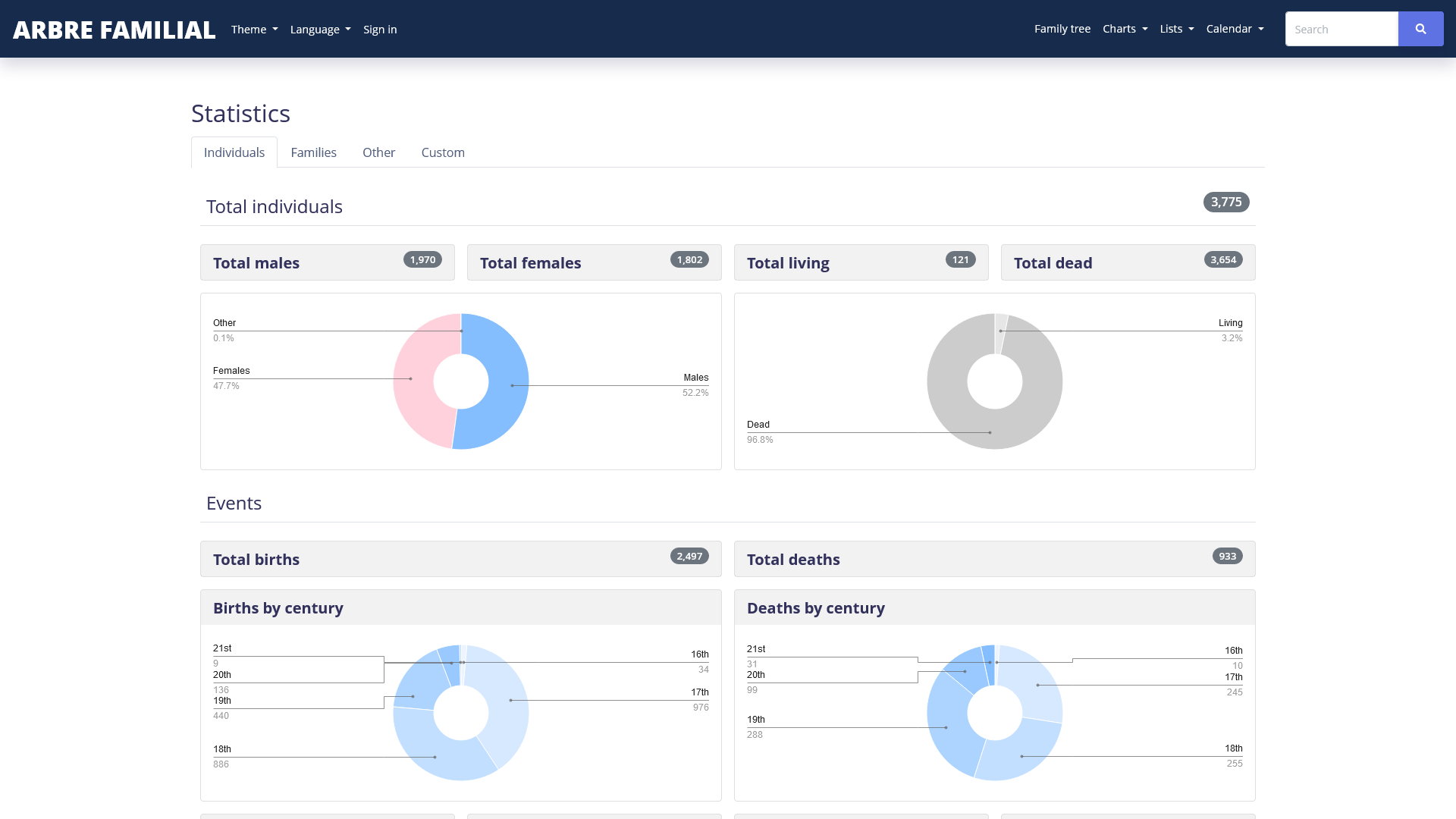Click the 933 total deaths badge
The image size is (1456, 819).
[x=1228, y=556]
